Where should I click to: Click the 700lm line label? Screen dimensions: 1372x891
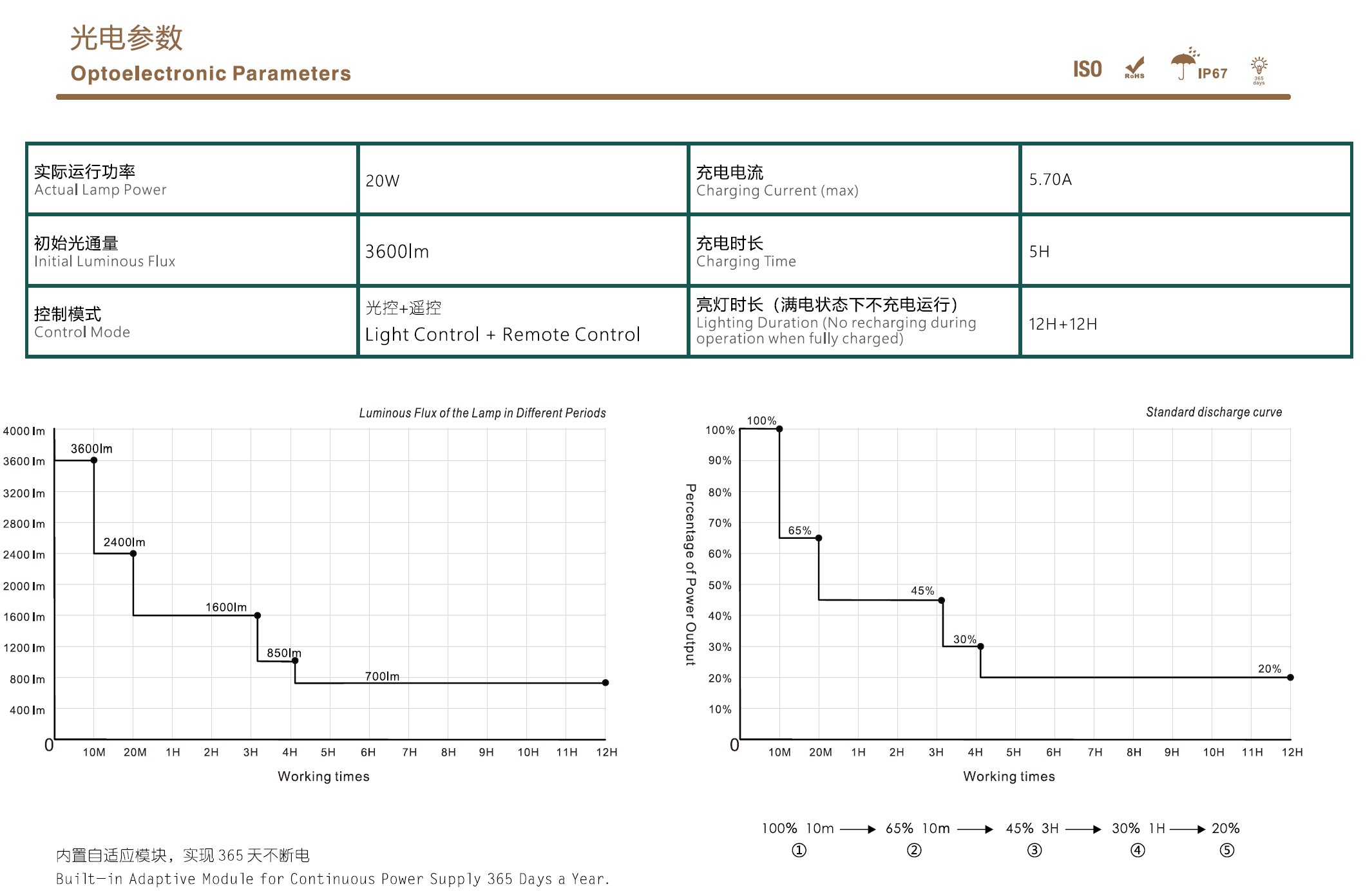point(382,676)
